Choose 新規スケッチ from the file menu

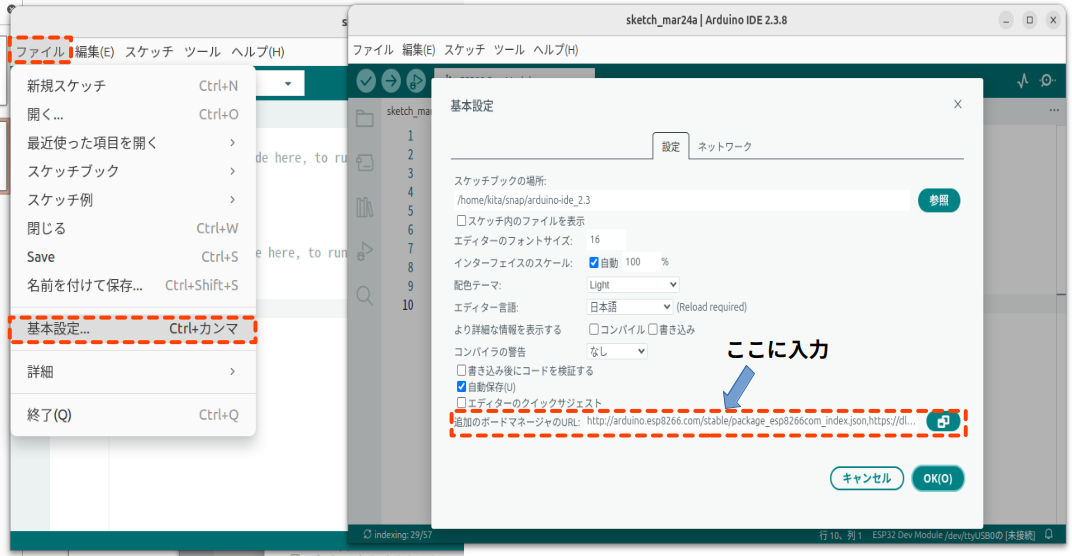click(133, 85)
